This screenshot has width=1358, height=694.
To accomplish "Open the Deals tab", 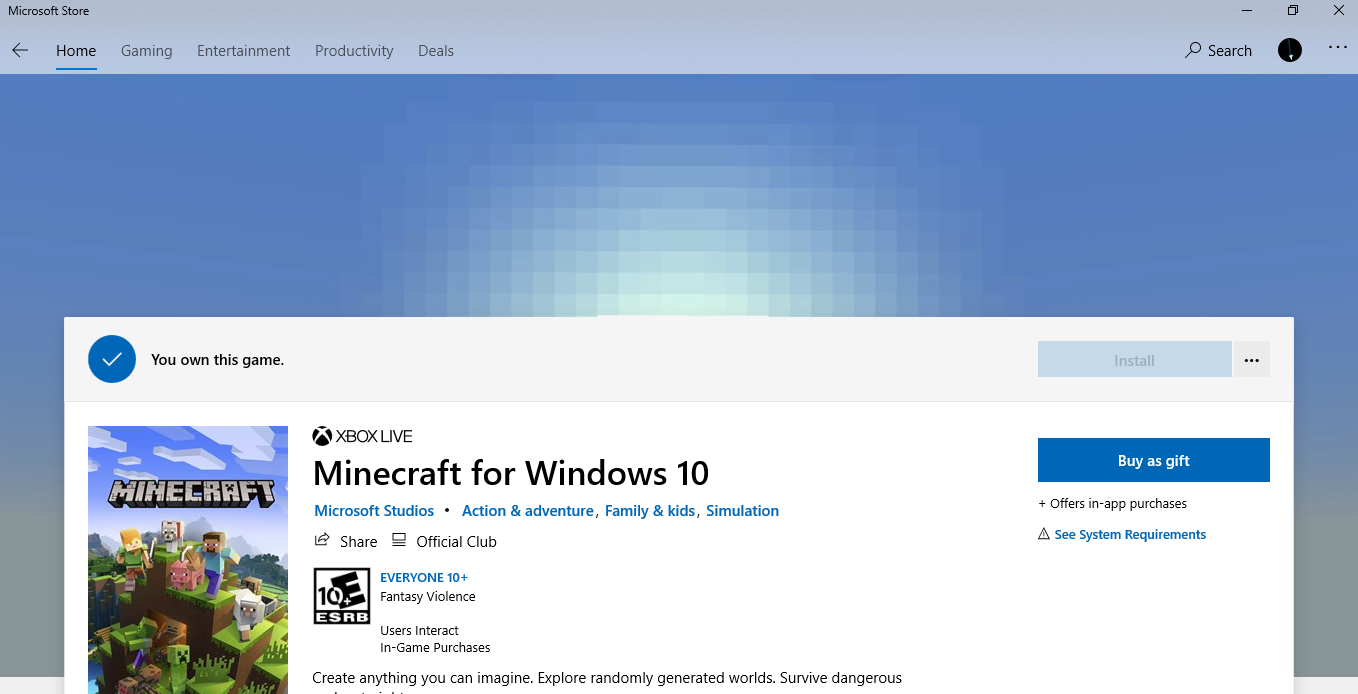I will (436, 51).
